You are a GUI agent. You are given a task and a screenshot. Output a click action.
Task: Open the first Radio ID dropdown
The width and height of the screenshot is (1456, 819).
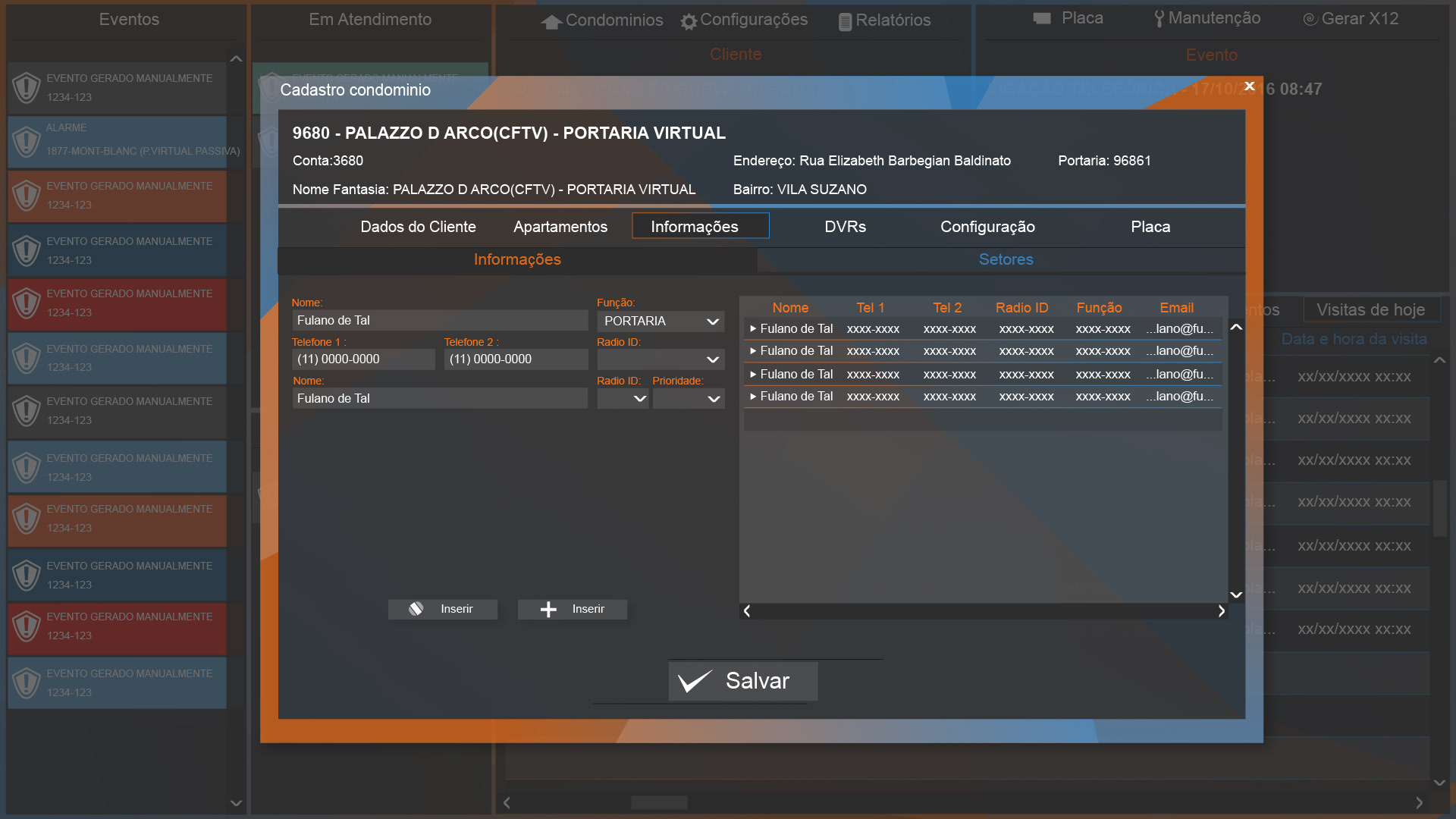pyautogui.click(x=661, y=359)
